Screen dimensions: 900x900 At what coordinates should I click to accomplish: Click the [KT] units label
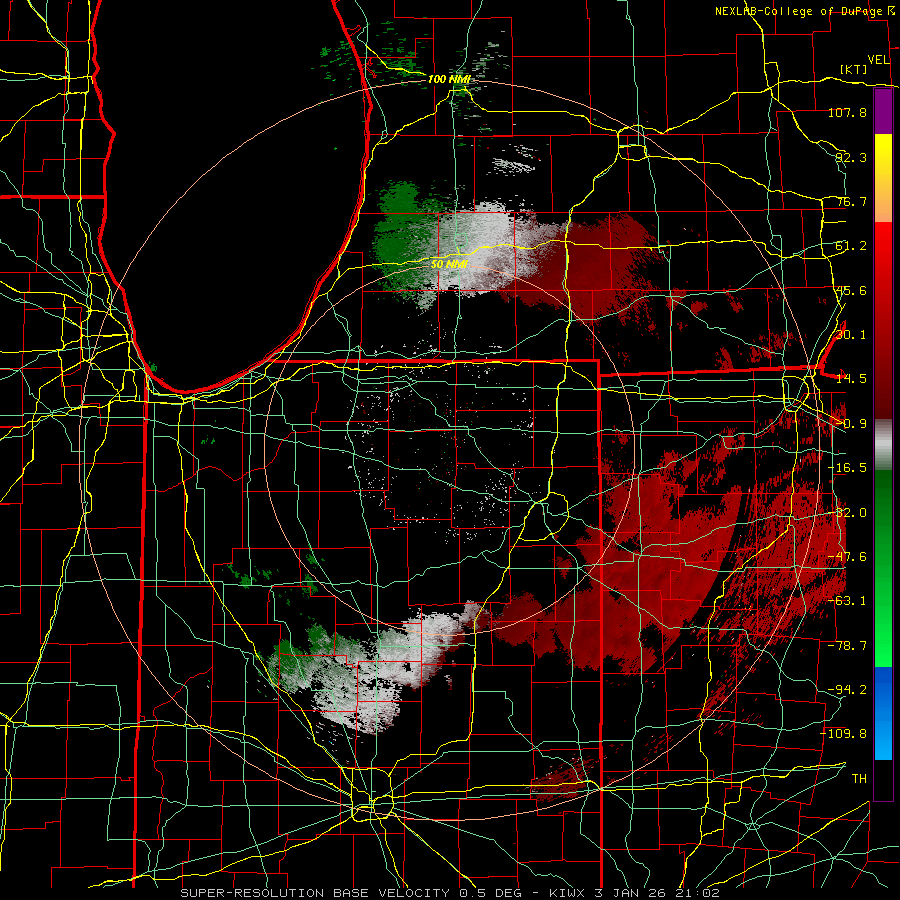[x=854, y=69]
